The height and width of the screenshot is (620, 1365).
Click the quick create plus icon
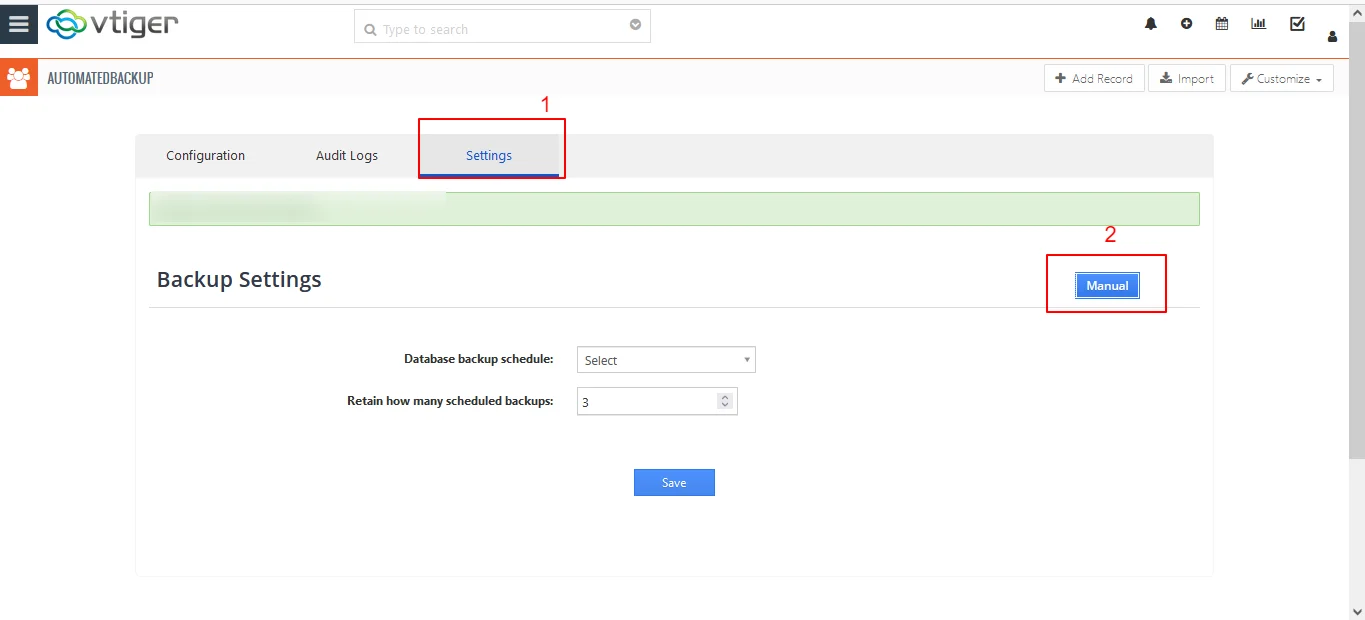tap(1186, 24)
